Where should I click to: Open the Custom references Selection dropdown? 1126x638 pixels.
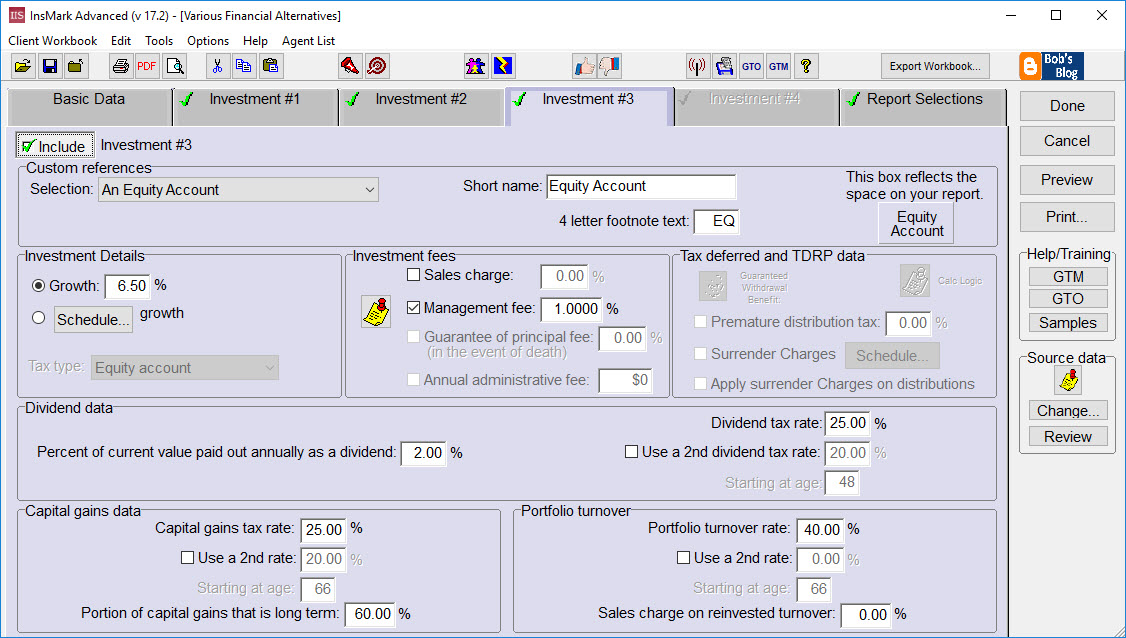click(x=369, y=189)
